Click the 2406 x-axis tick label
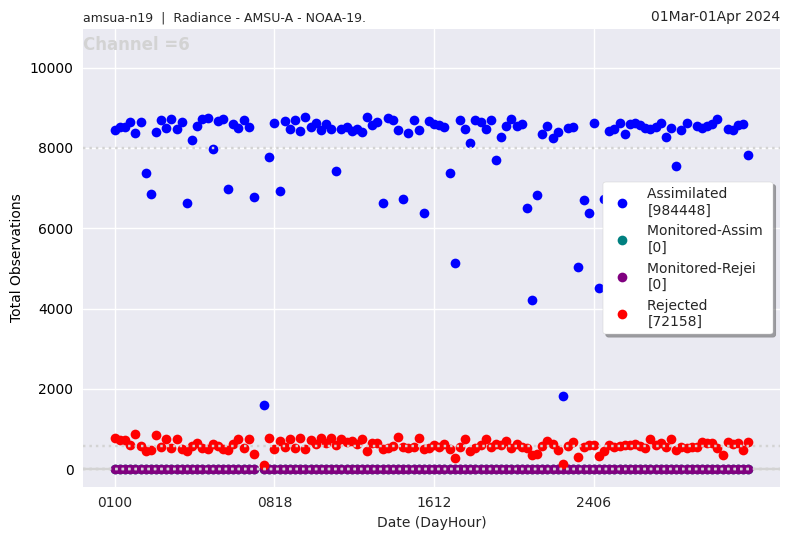The width and height of the screenshot is (790, 540). pyautogui.click(x=594, y=502)
